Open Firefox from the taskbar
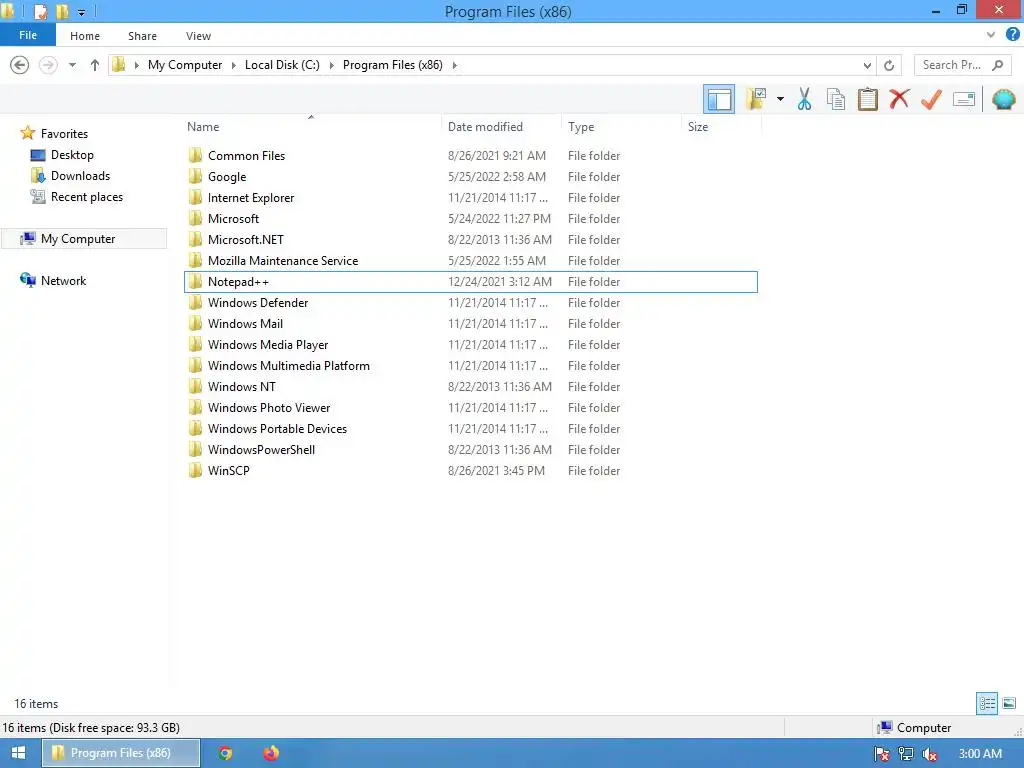1024x768 pixels. coord(271,753)
